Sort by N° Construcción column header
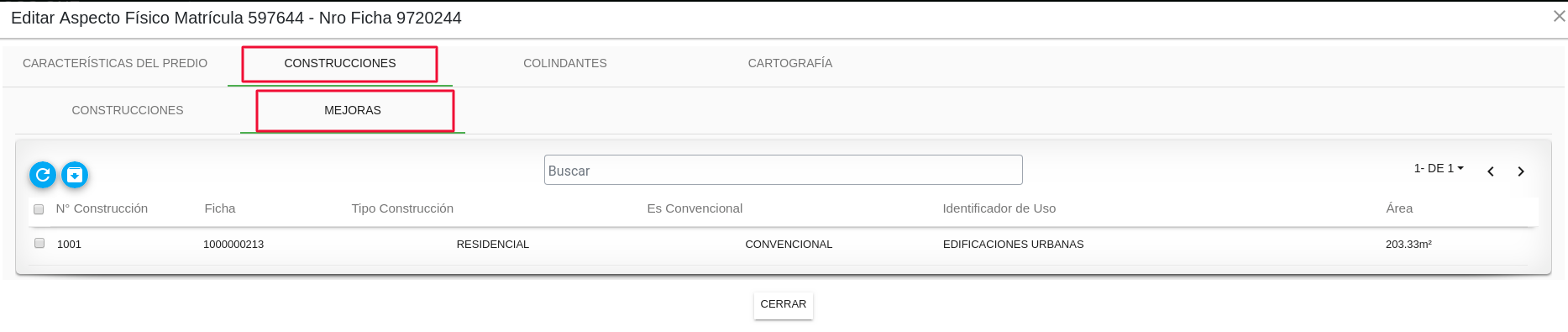Screen dimensions: 1568x332 pyautogui.click(x=102, y=208)
